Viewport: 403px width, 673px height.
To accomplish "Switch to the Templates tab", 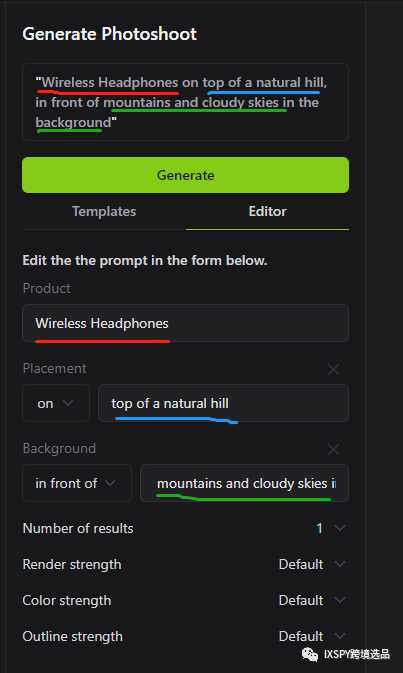I will click(104, 211).
